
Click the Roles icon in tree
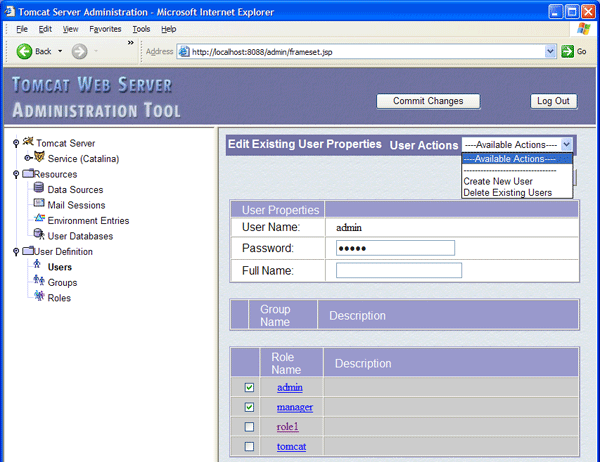coord(39,297)
